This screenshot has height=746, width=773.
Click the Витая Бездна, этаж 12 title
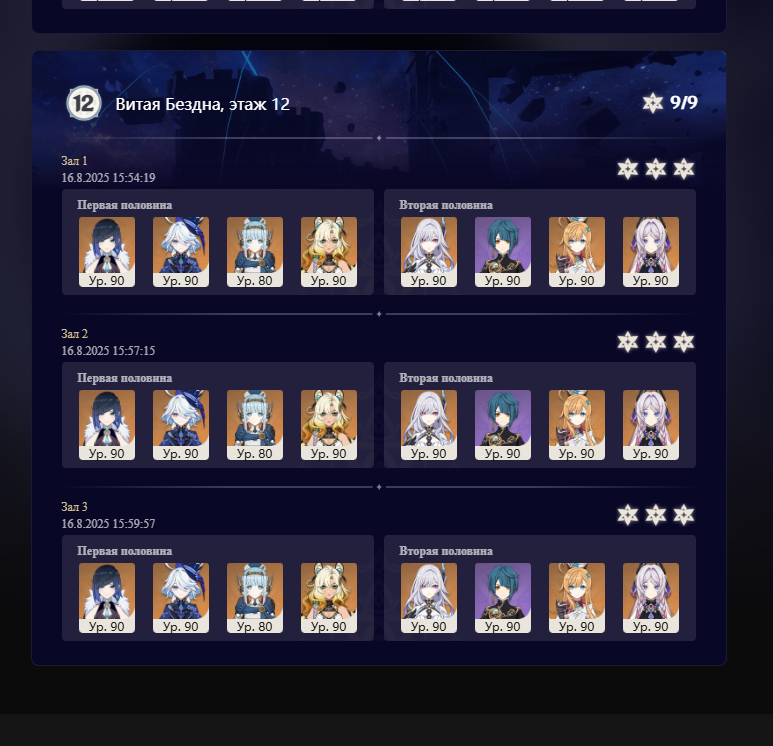pos(203,104)
